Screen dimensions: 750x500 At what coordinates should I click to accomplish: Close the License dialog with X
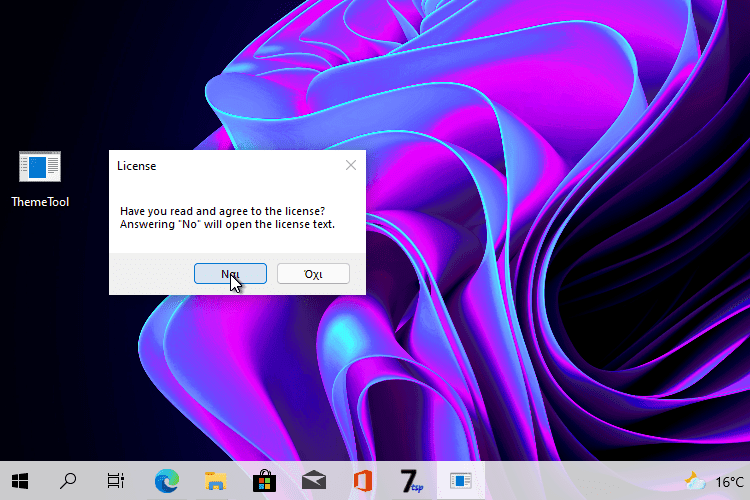click(x=350, y=165)
